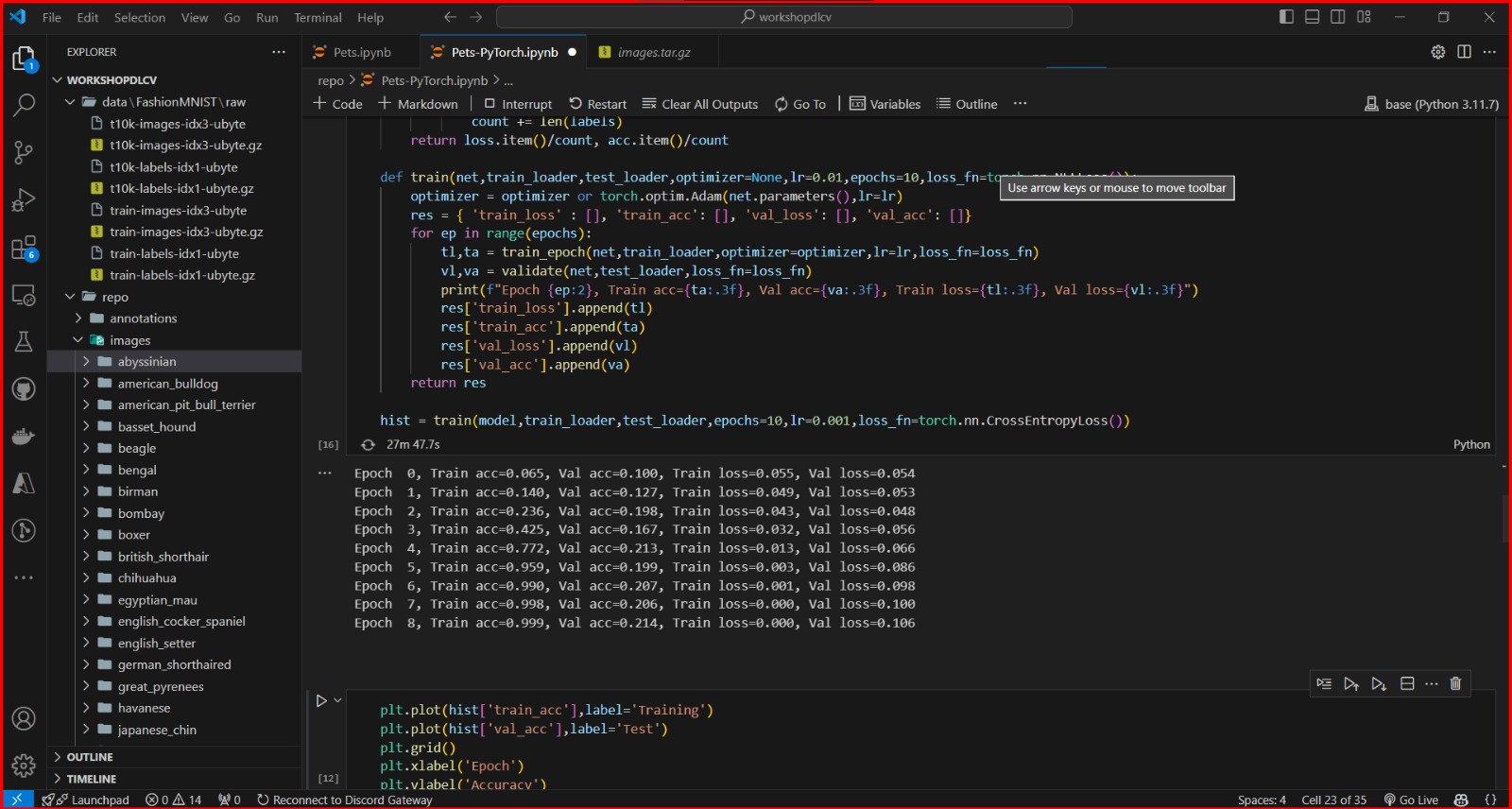Open the Extensions view
Viewport: 1512px width, 809px height.
coord(24,248)
